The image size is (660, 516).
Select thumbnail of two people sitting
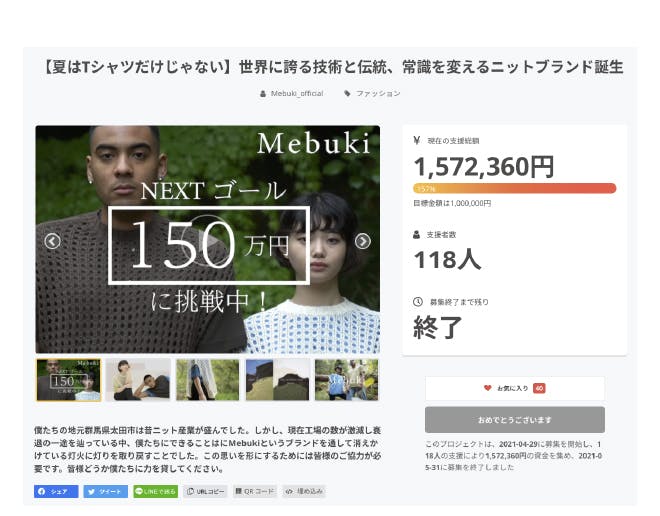(x=138, y=380)
